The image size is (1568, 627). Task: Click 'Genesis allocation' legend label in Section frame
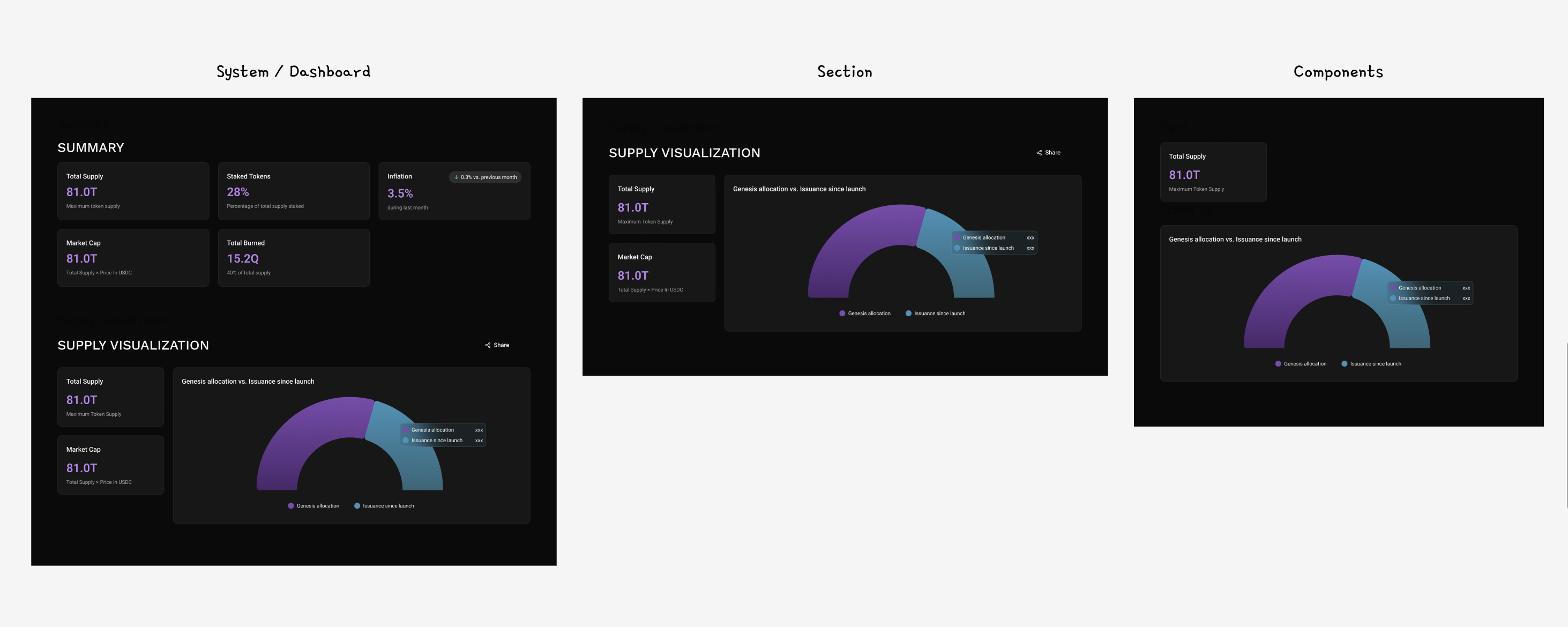pyautogui.click(x=869, y=313)
